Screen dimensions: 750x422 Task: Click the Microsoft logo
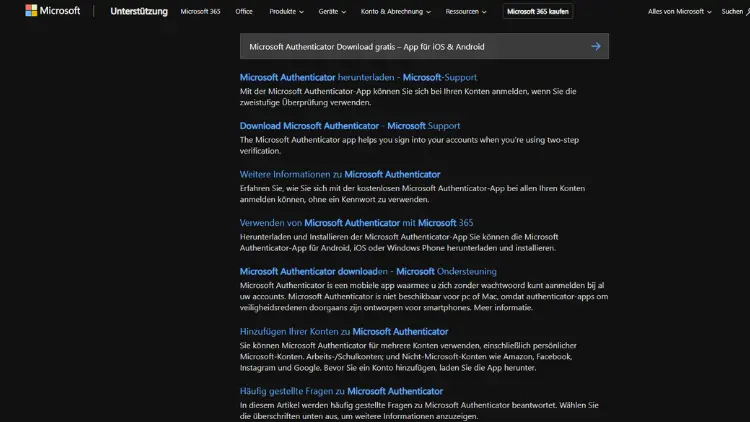[x=53, y=11]
